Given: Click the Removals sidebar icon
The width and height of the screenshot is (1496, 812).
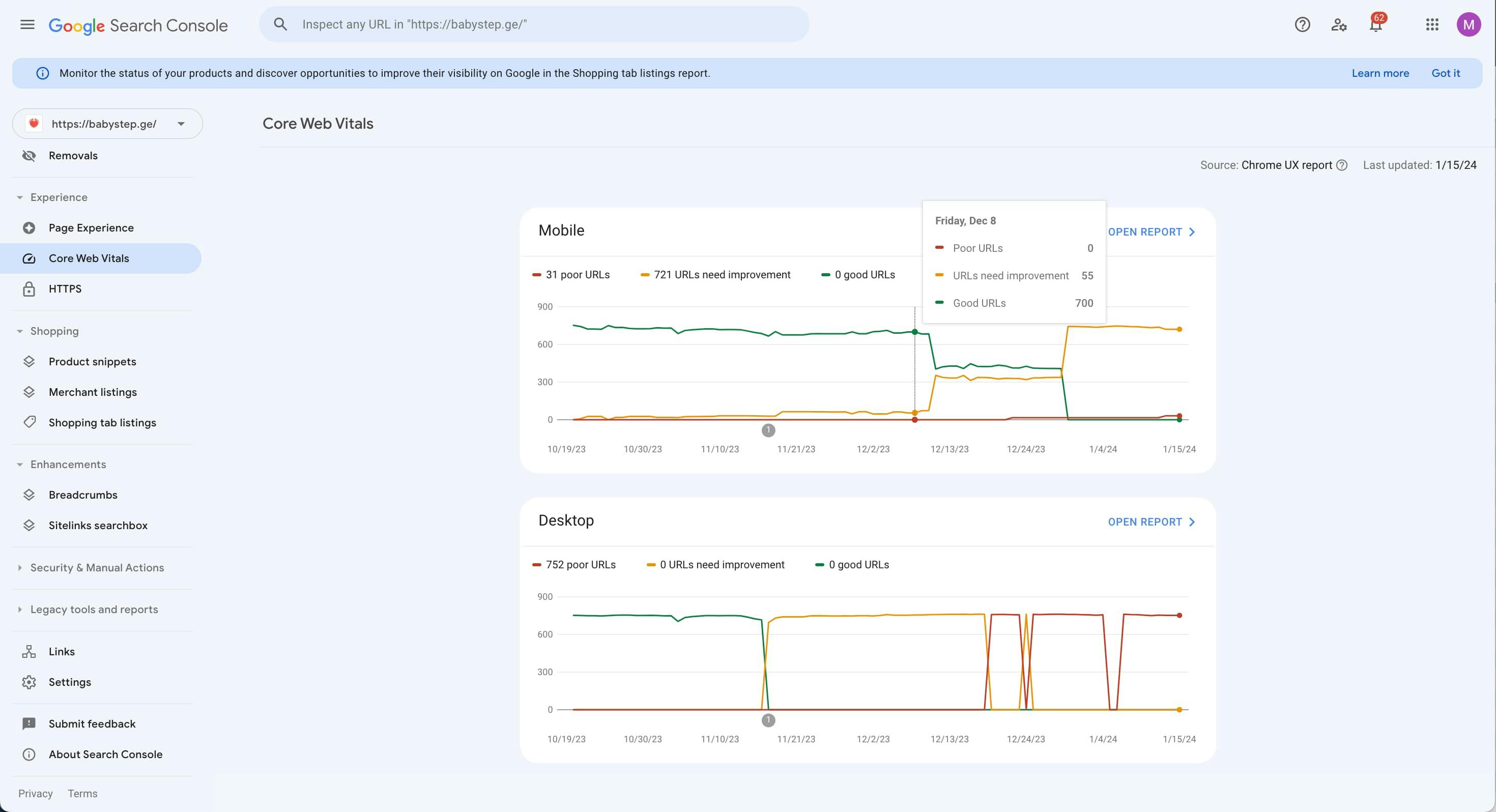Looking at the screenshot, I should pos(28,156).
